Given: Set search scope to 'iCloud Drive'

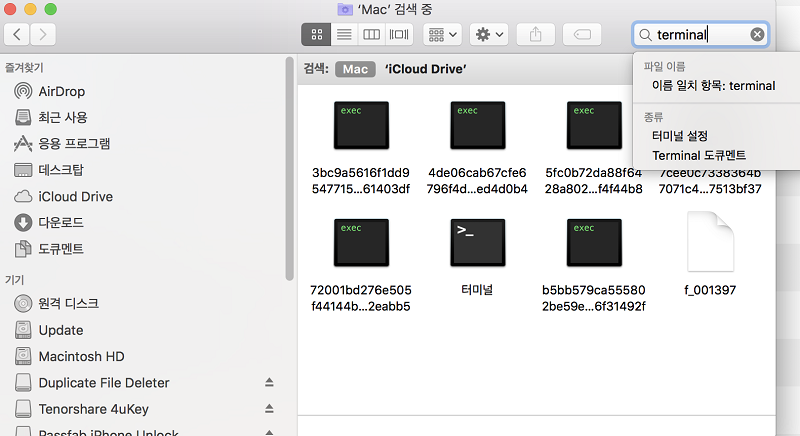Looking at the screenshot, I should [x=427, y=70].
